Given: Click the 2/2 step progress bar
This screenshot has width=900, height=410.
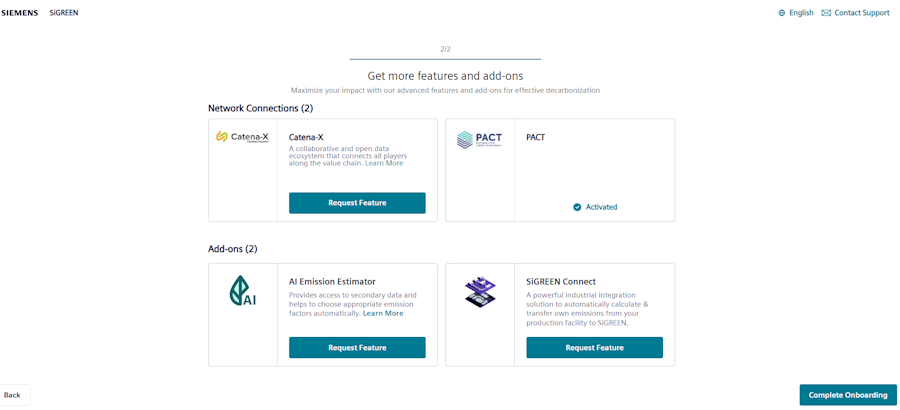Looking at the screenshot, I should pyautogui.click(x=445, y=58).
